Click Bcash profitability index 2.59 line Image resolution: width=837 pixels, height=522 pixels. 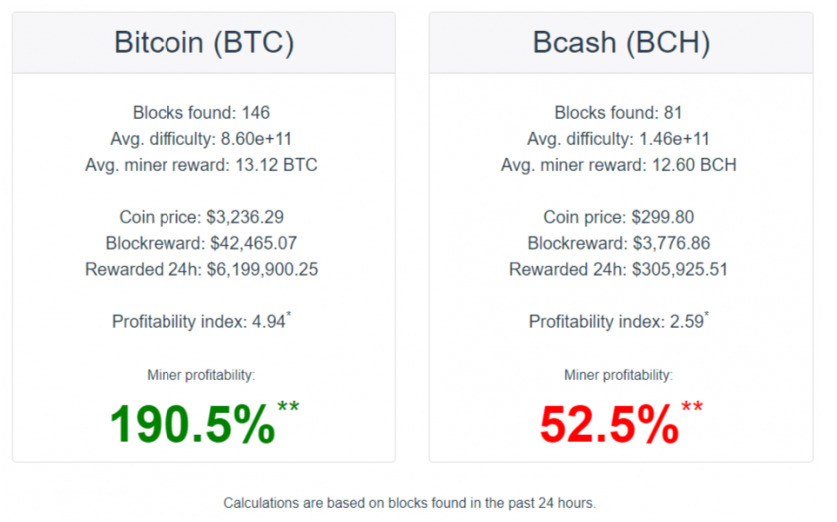pyautogui.click(x=619, y=321)
